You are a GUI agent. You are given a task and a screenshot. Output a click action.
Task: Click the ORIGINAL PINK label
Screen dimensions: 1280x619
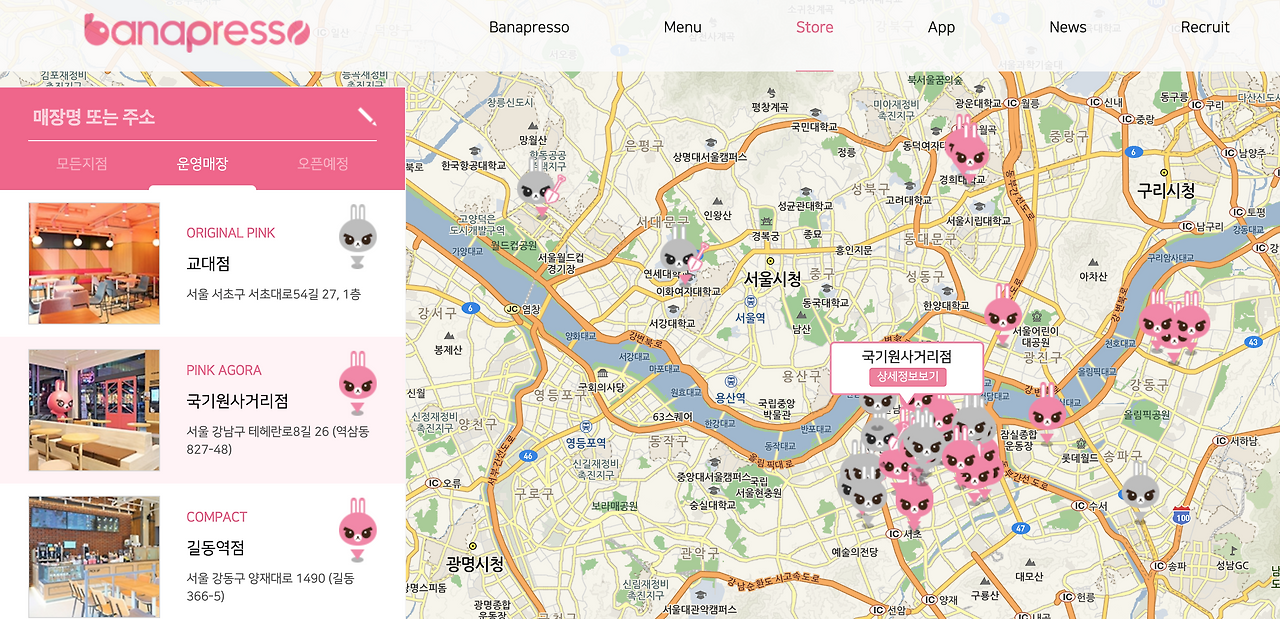pos(231,233)
